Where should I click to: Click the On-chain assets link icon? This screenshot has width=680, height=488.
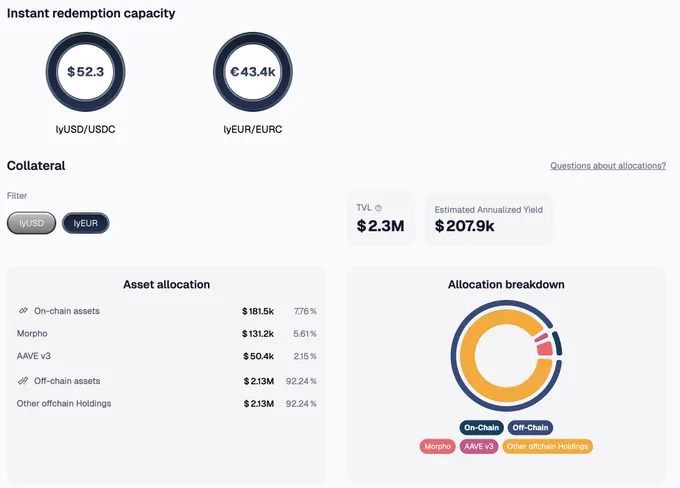tap(23, 311)
